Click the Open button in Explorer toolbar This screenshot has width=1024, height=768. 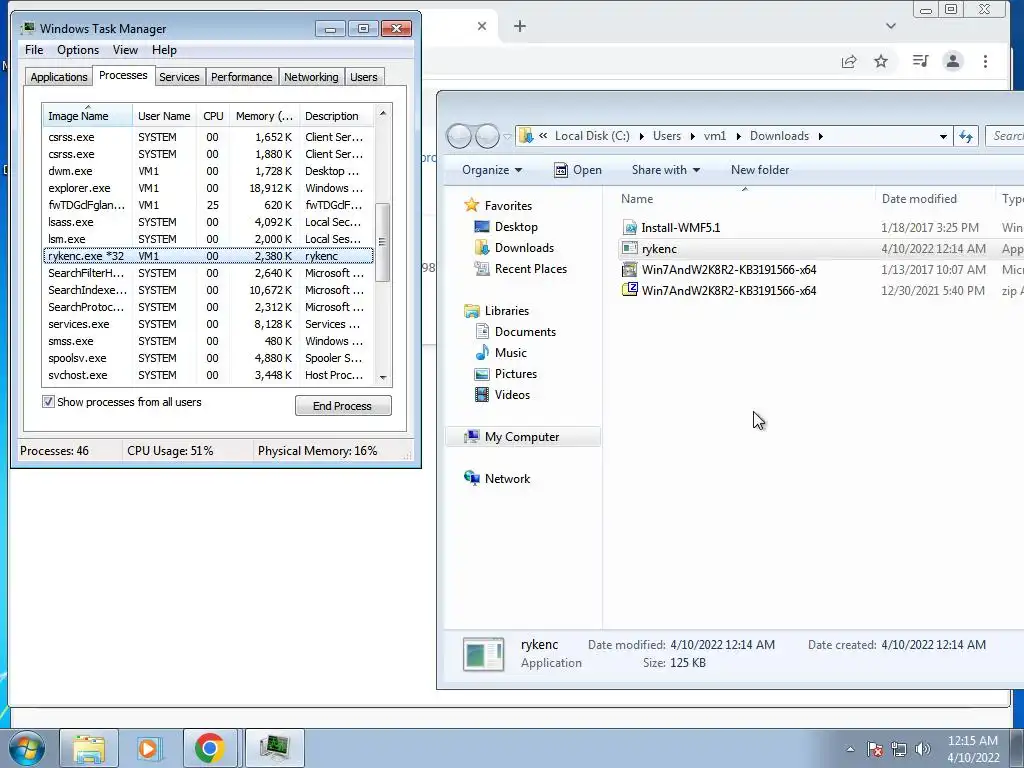click(x=578, y=170)
